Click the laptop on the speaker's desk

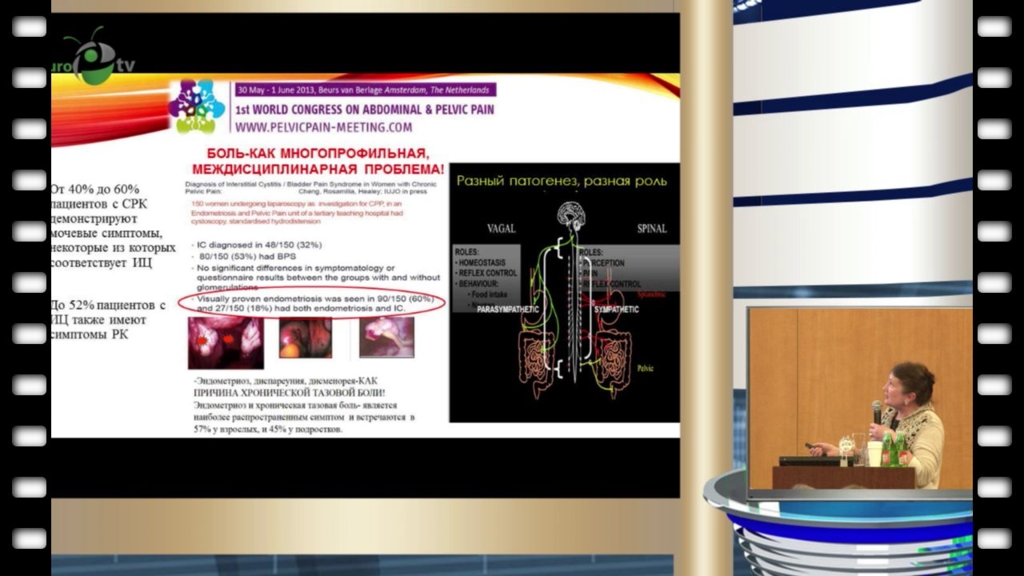click(808, 460)
